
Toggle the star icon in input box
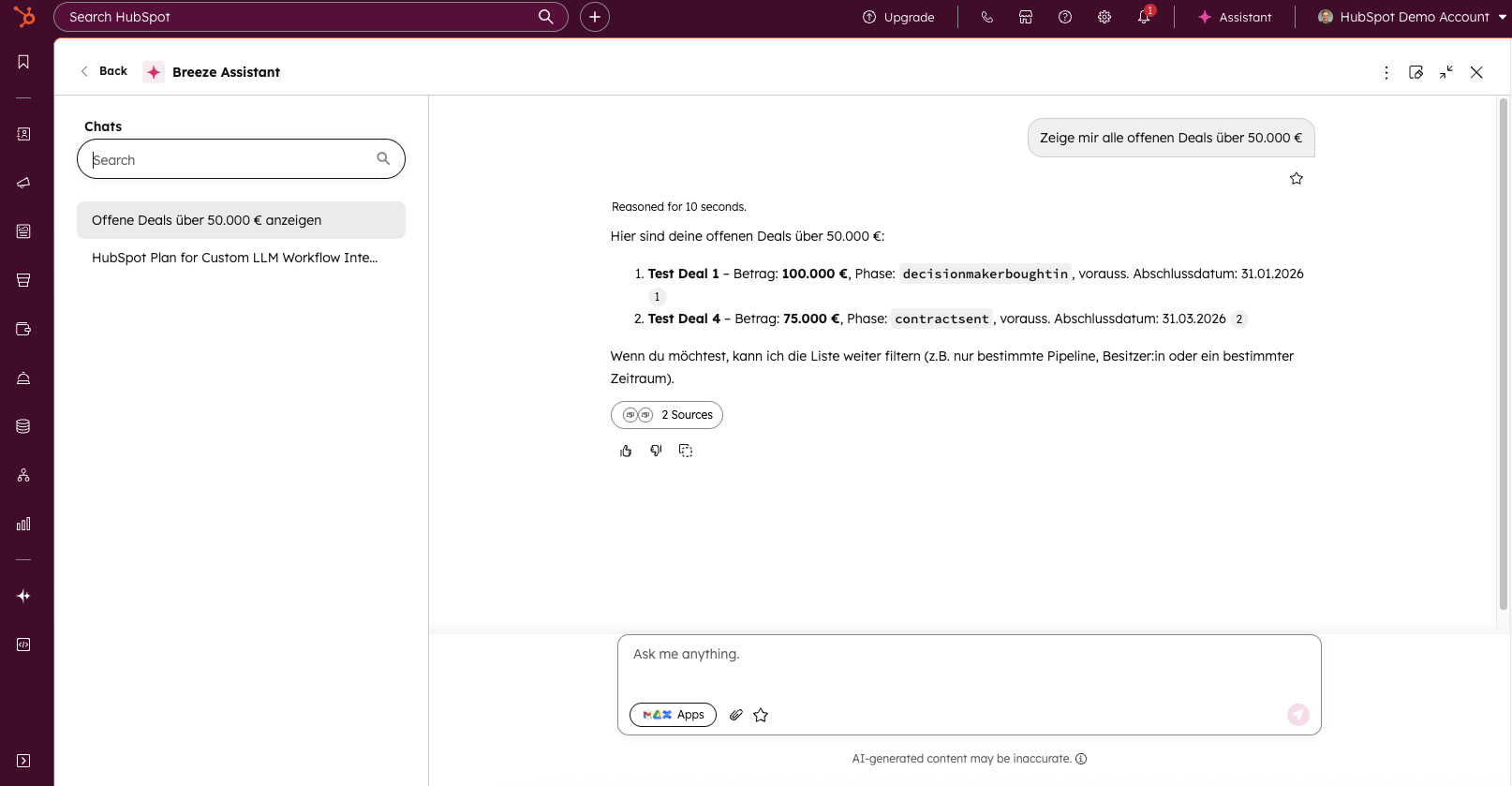[761, 715]
